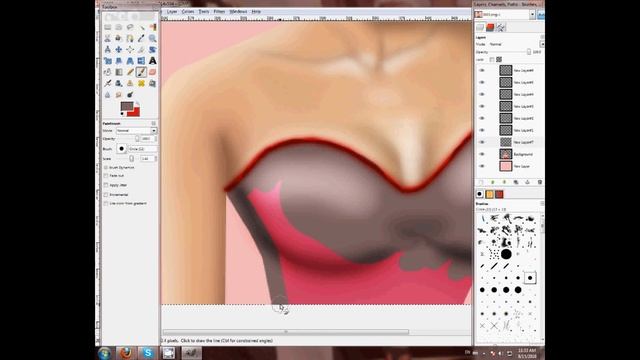The height and width of the screenshot is (360, 640).
Task: Select the Move tool
Action: coord(118,49)
